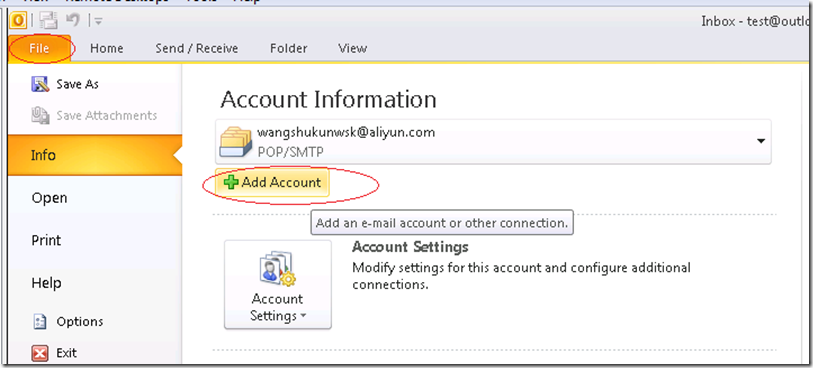Click the Save As icon
Viewport: 813px width, 368px height.
(40, 84)
